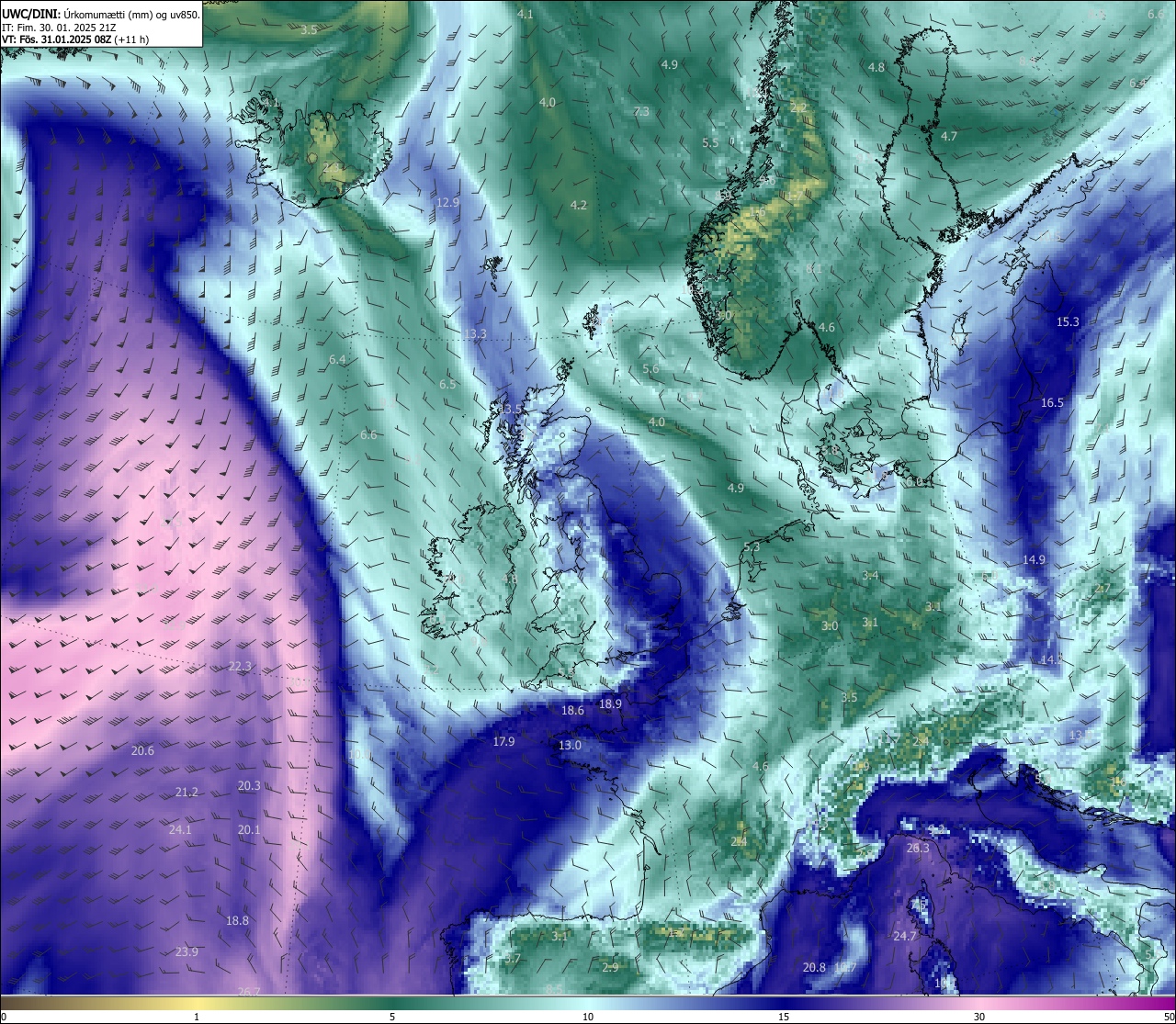Viewport: 1176px width, 1024px height.
Task: Click the 18.6 value in the English Channel
Action: pos(572,710)
